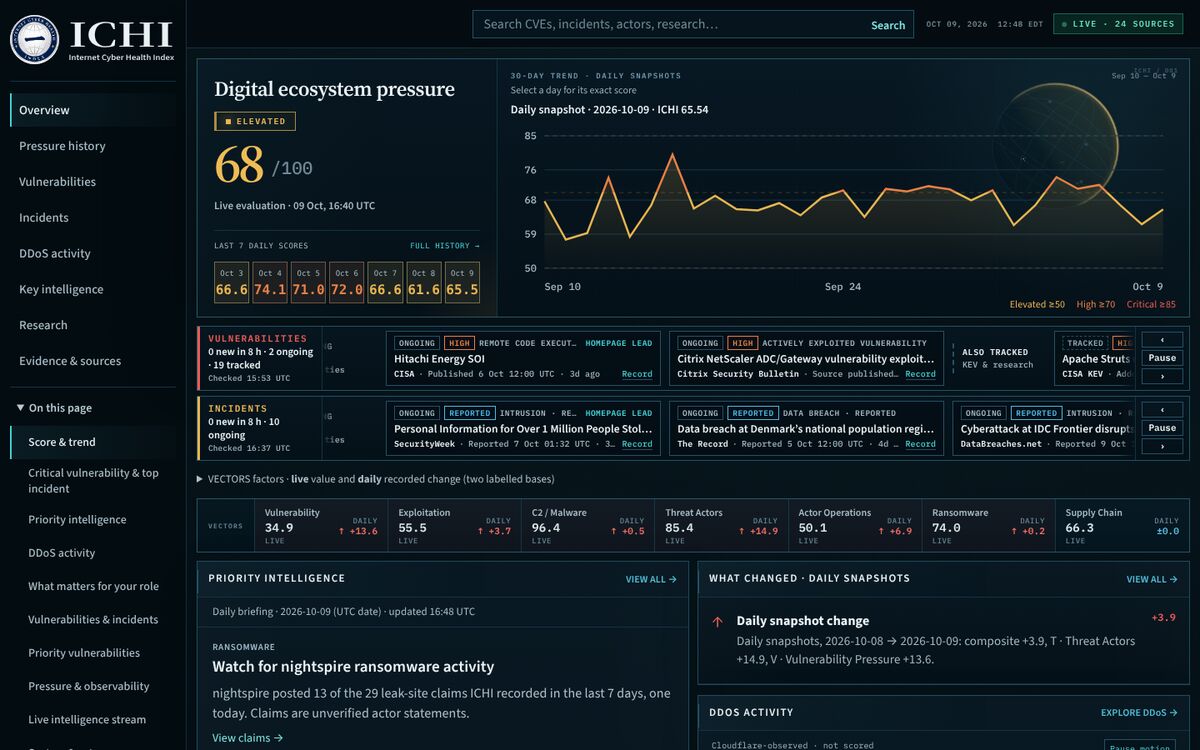Screen dimensions: 1200x750
Task: Click the Ransomware vector tile 74.0
Action: coord(988,526)
